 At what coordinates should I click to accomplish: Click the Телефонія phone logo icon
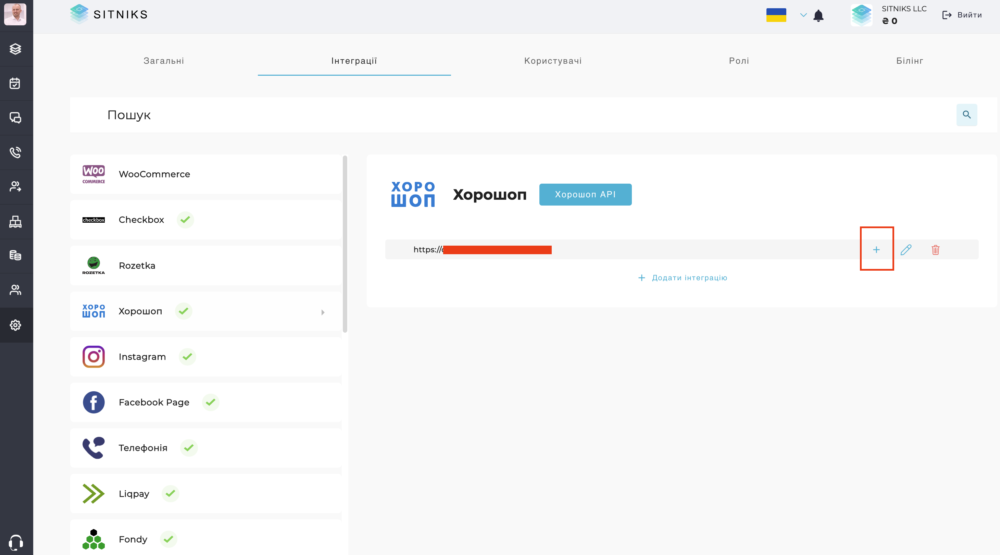(94, 448)
